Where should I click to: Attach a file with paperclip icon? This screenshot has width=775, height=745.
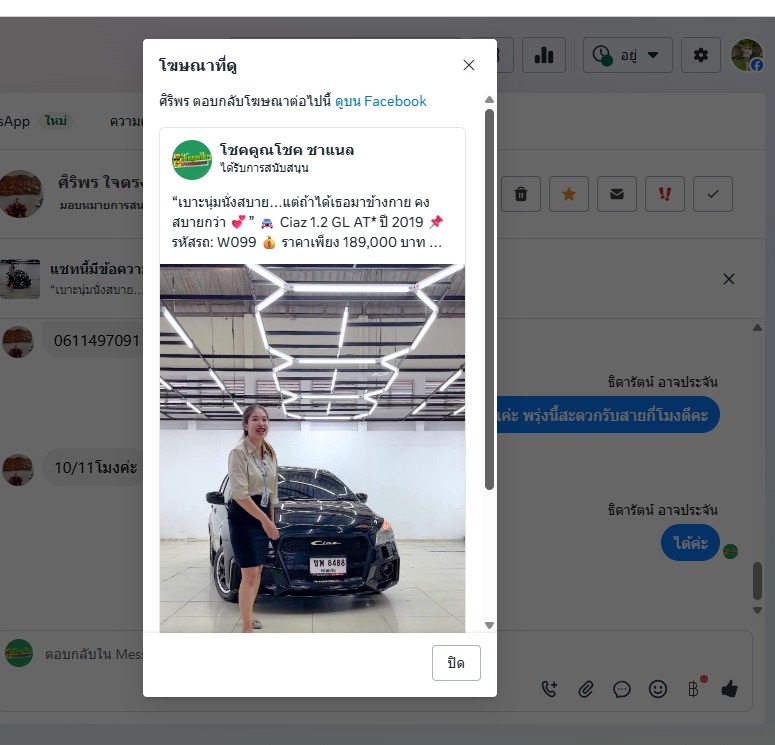pyautogui.click(x=585, y=689)
